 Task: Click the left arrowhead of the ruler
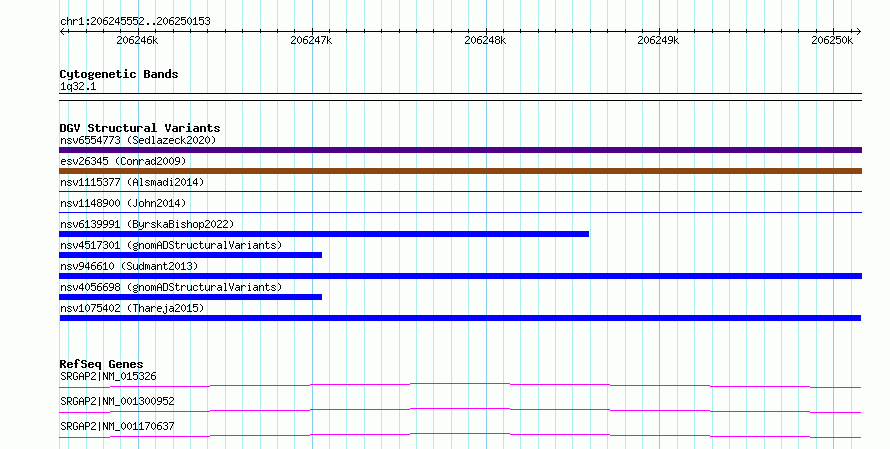(x=62, y=32)
